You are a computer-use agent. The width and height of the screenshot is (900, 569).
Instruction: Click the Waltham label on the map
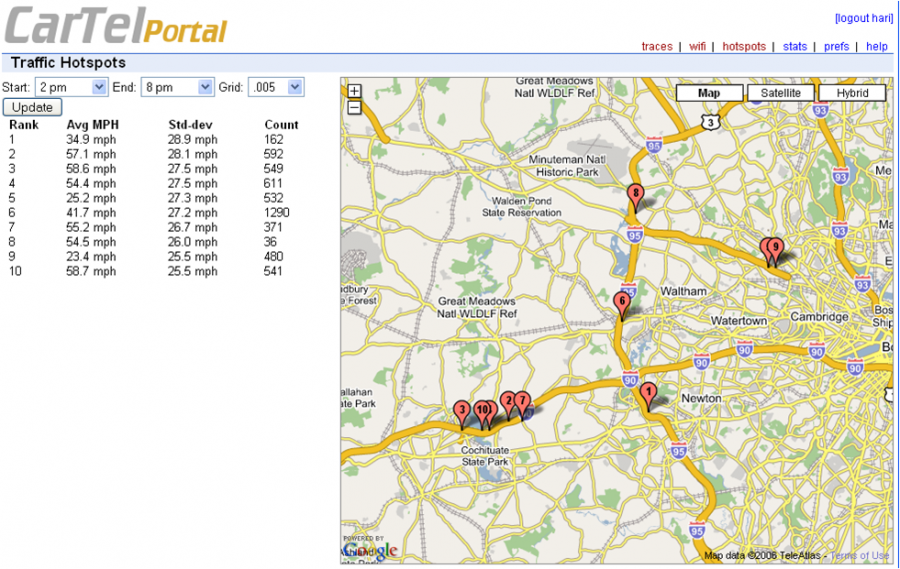[683, 291]
